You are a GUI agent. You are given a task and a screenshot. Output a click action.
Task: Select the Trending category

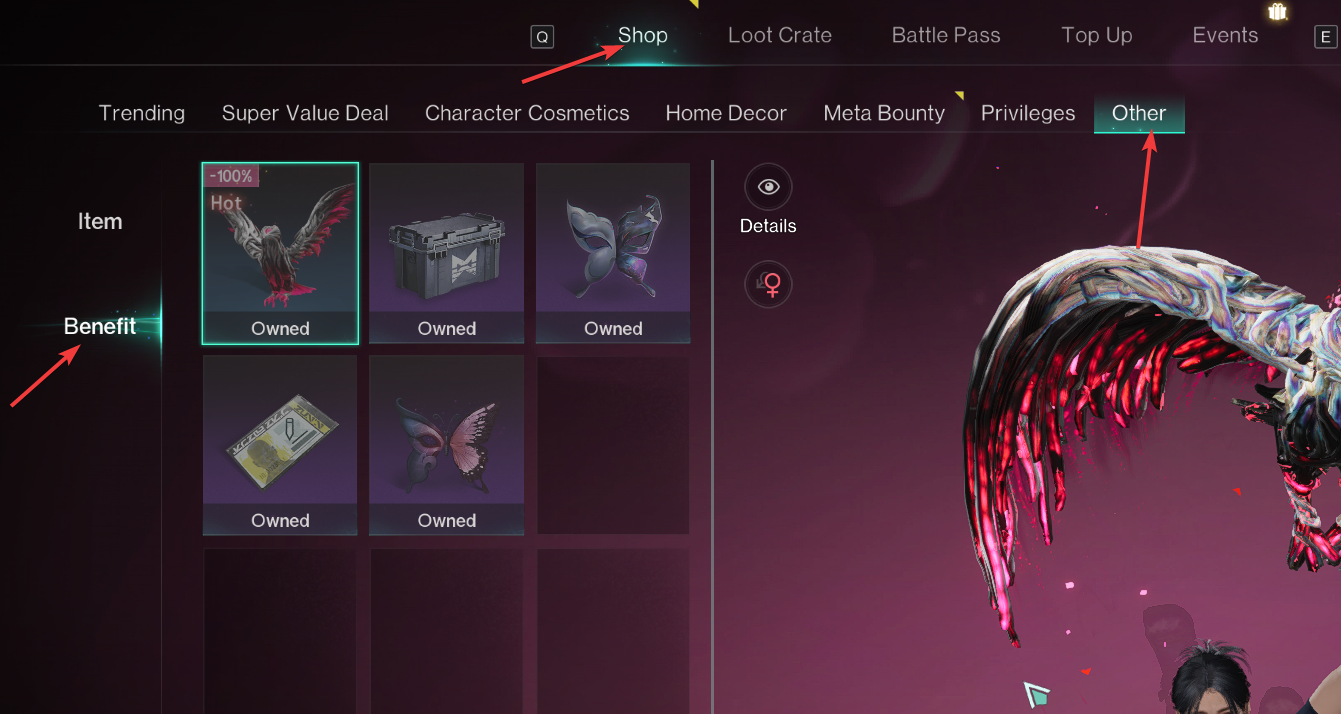[142, 113]
